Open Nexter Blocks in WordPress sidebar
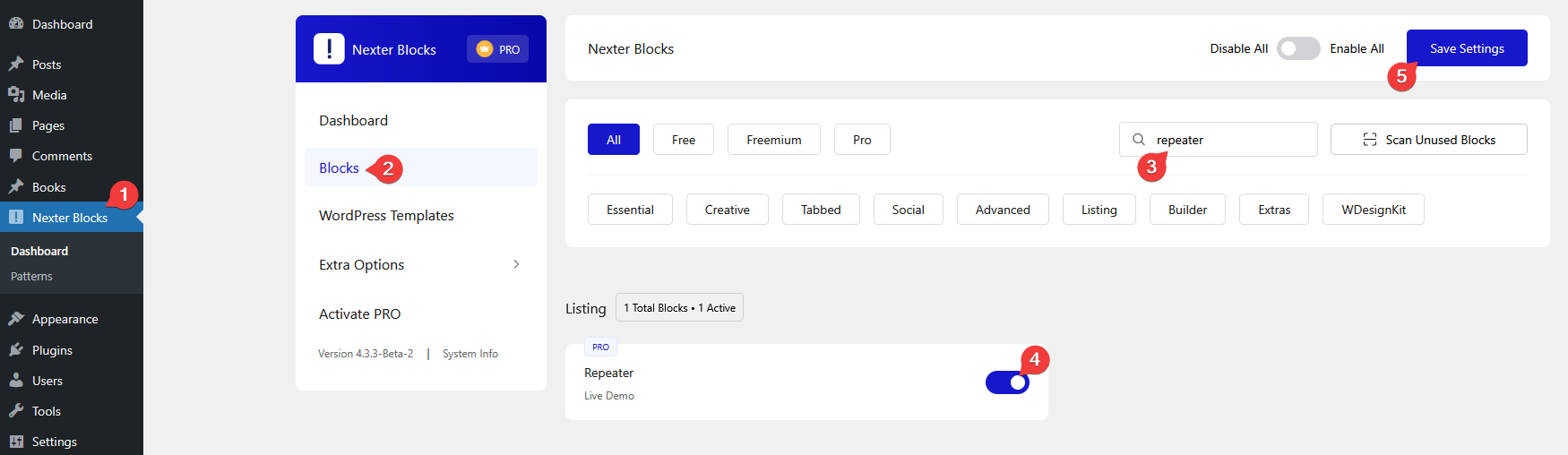The image size is (1568, 455). tap(72, 217)
